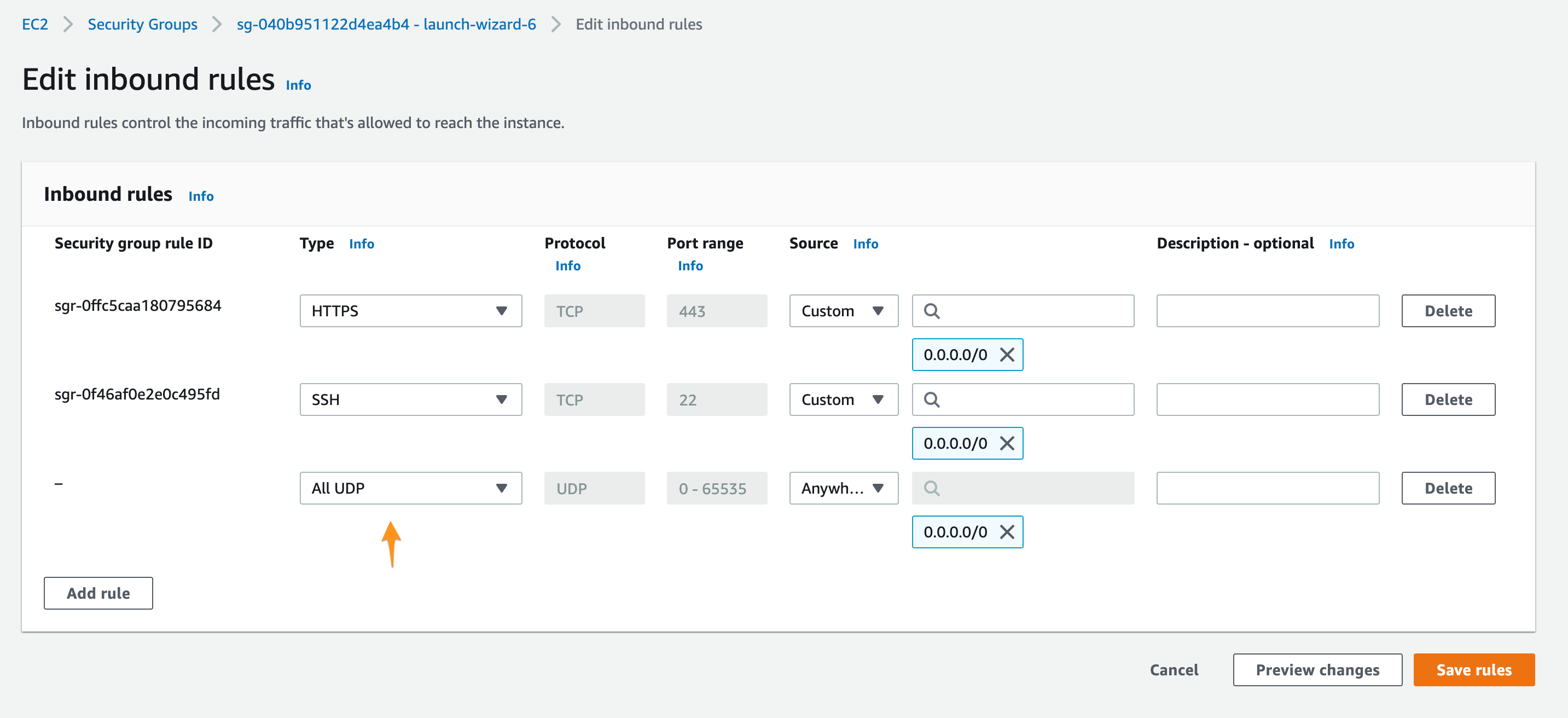Click Info next to the Edit inbound rules title
Viewport: 1568px width, 718px height.
point(298,85)
